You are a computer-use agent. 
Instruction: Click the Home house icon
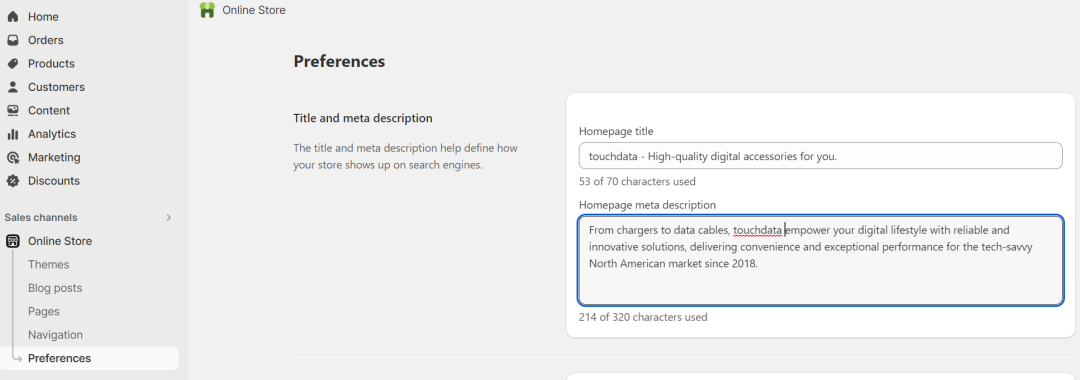(12, 17)
